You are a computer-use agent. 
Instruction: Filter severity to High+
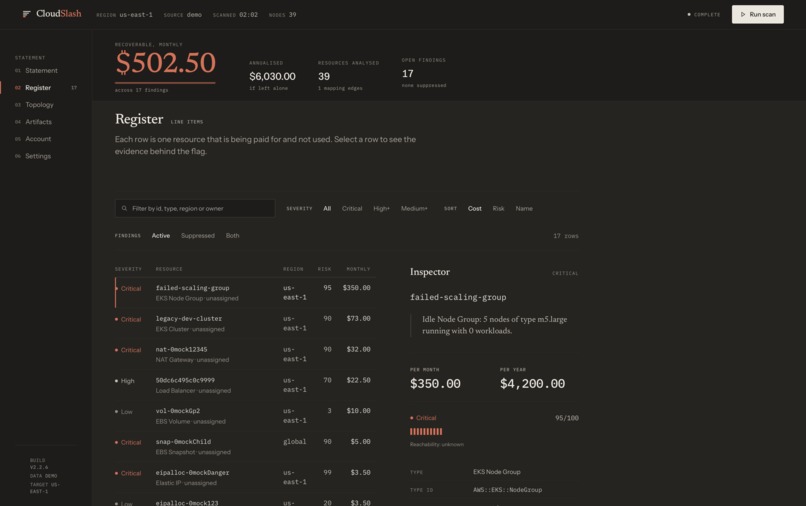[x=381, y=208]
